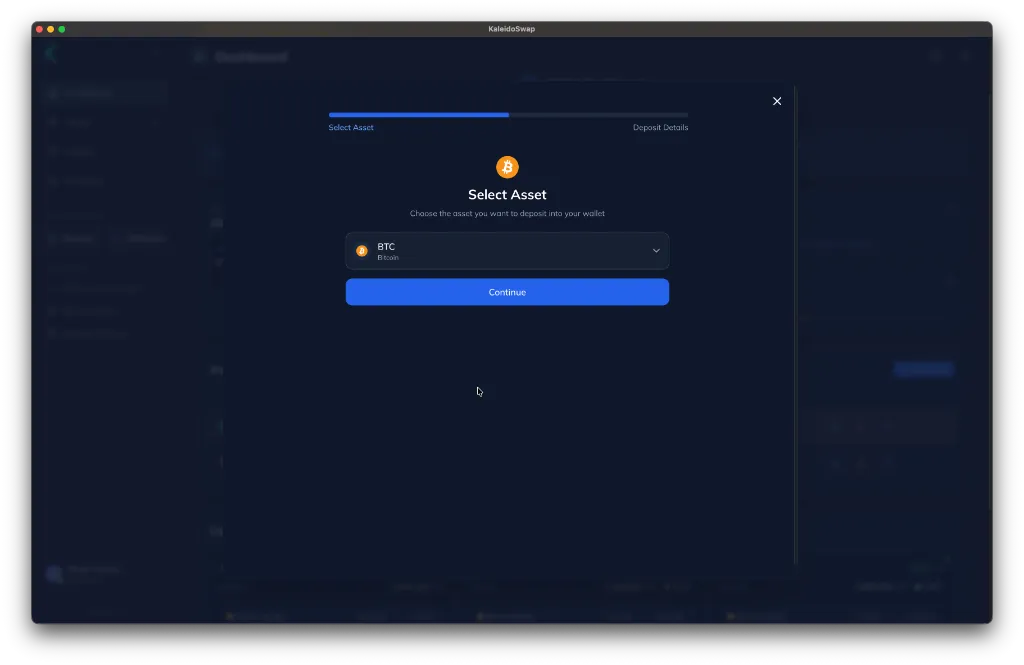Click the orange BTC coin icon inside the asset selector
The height and width of the screenshot is (665, 1024).
click(x=362, y=250)
